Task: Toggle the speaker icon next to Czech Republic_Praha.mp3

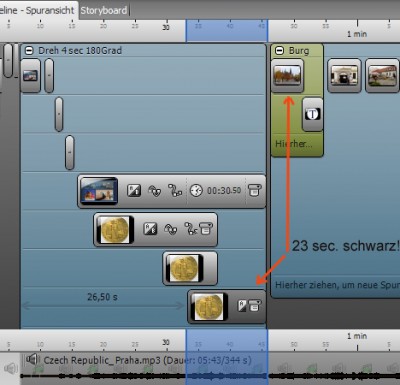Action: coord(32,359)
